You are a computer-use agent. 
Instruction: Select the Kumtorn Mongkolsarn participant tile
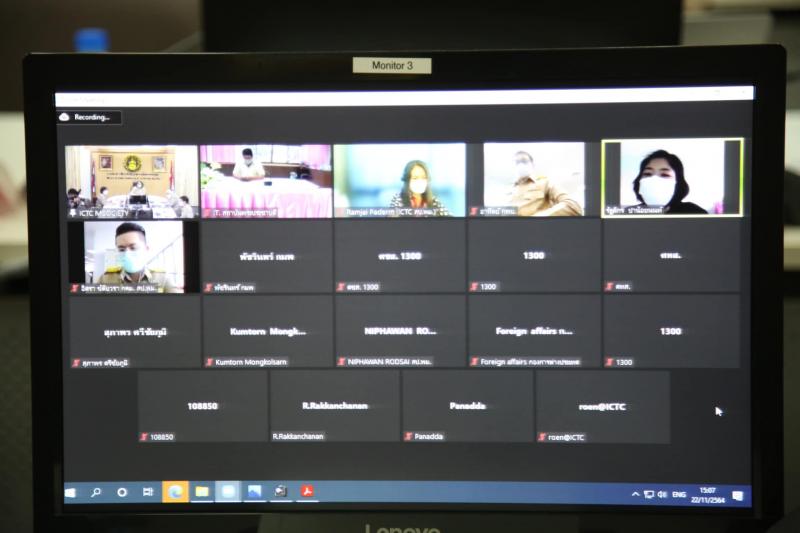tap(267, 332)
